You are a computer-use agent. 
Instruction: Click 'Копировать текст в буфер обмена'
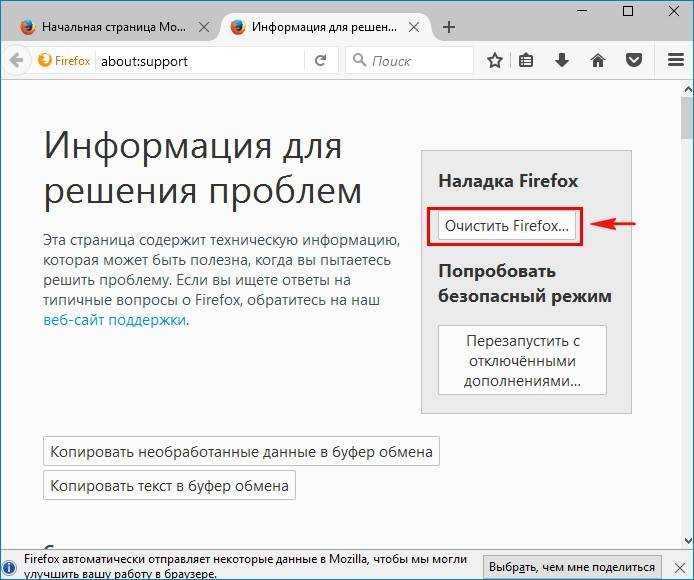(x=169, y=486)
